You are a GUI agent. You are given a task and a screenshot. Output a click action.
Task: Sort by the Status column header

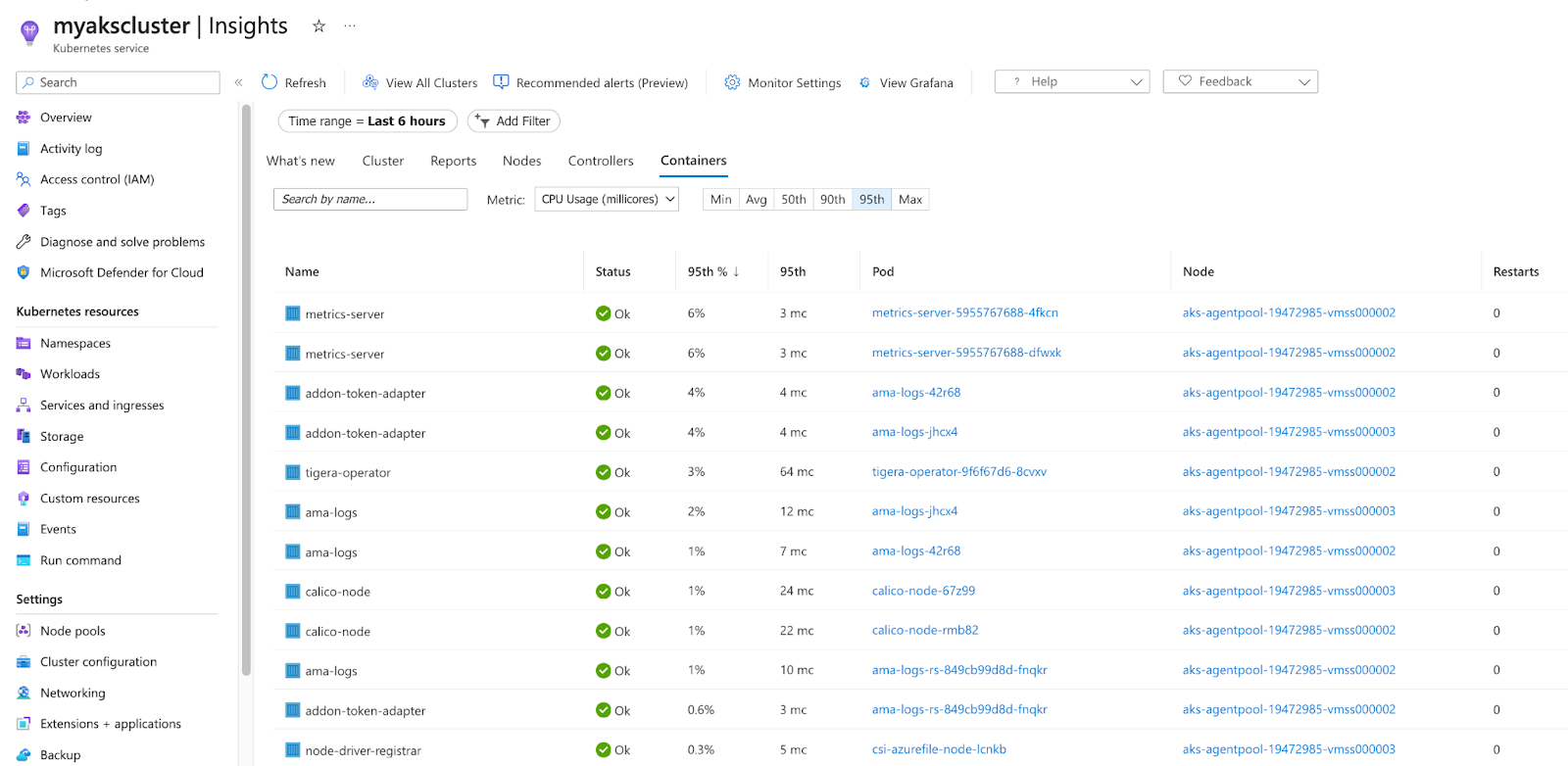click(x=613, y=272)
